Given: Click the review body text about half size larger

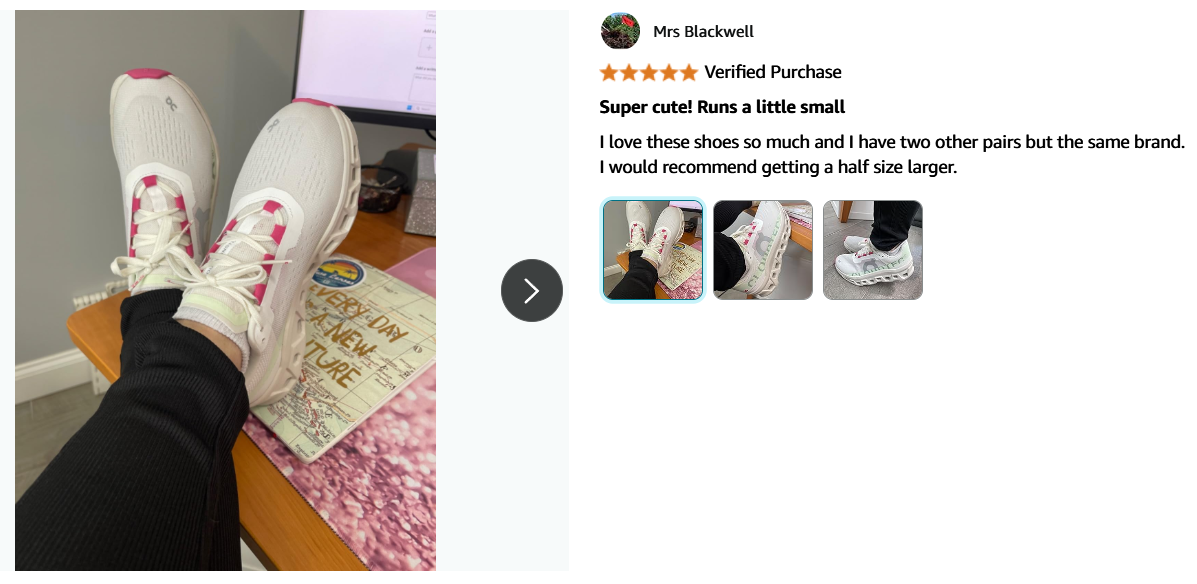Looking at the screenshot, I should pyautogui.click(x=892, y=154).
